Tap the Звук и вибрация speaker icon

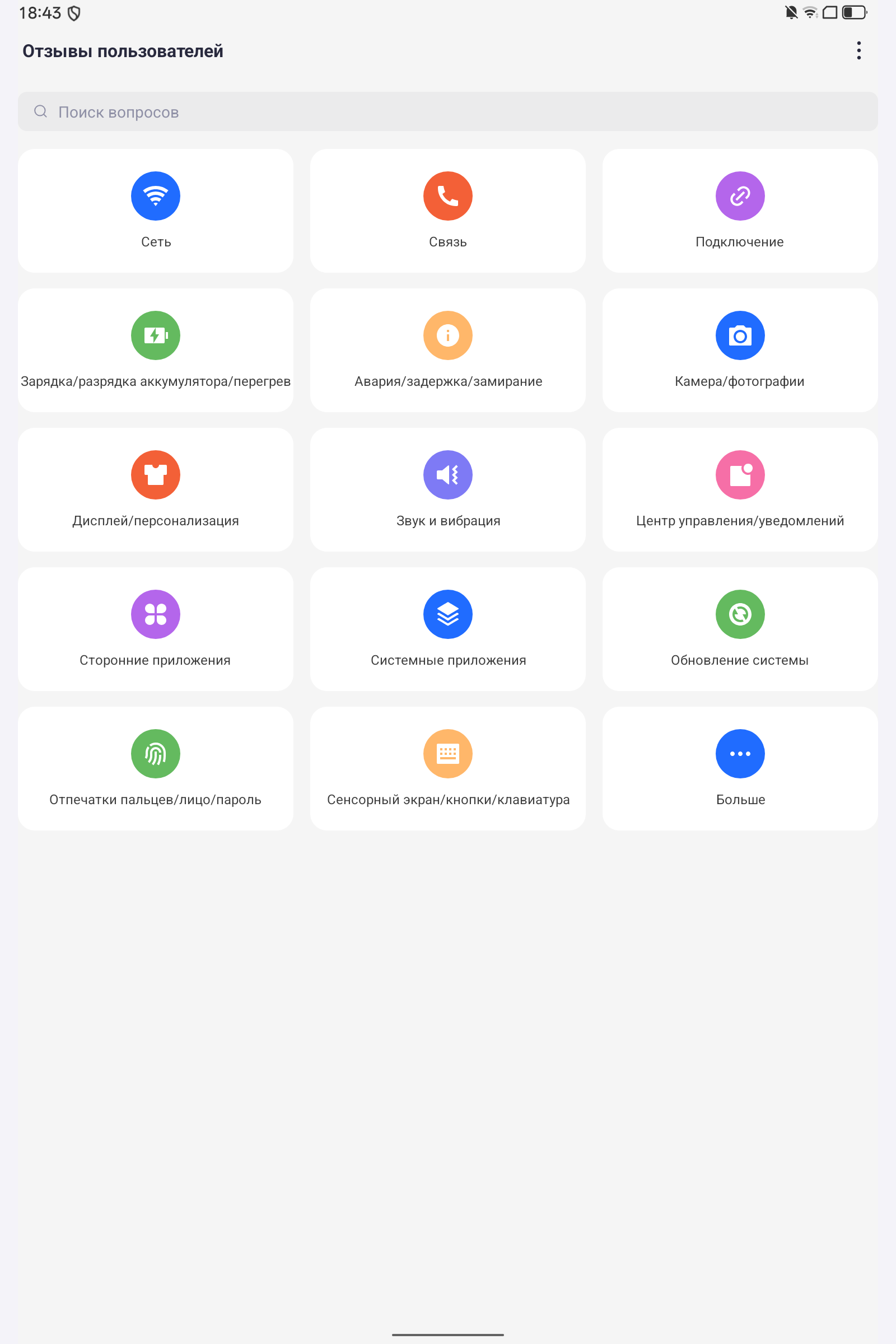coord(447,475)
